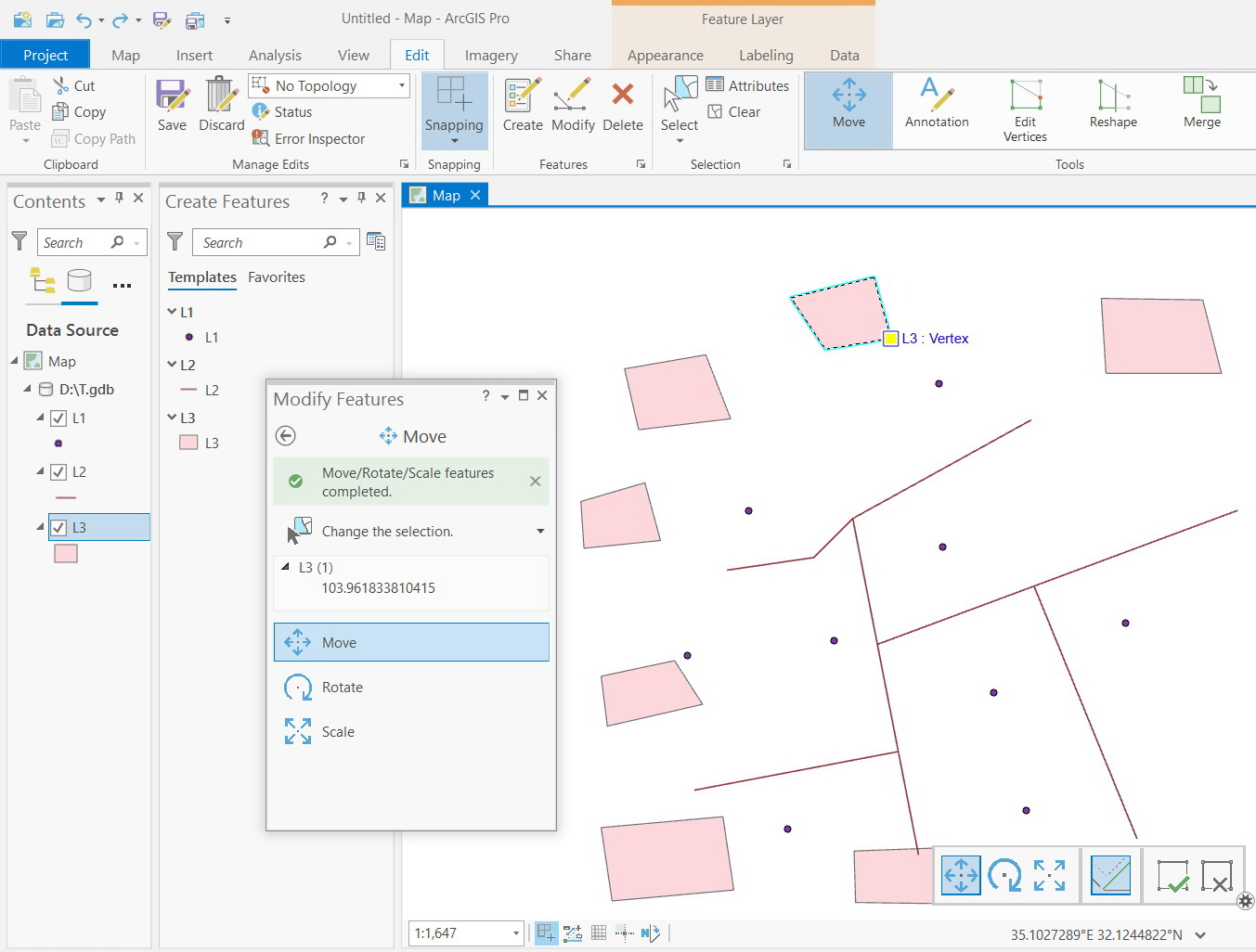Switch to the Imagery ribbon tab
The image size is (1256, 952).
[491, 55]
